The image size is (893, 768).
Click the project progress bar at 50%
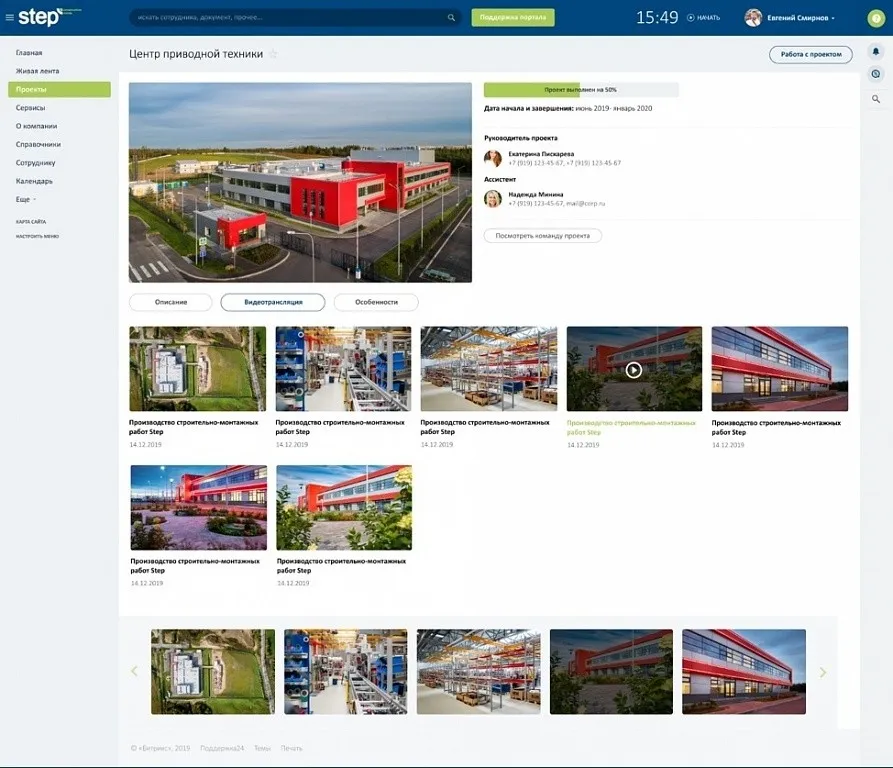click(580, 90)
